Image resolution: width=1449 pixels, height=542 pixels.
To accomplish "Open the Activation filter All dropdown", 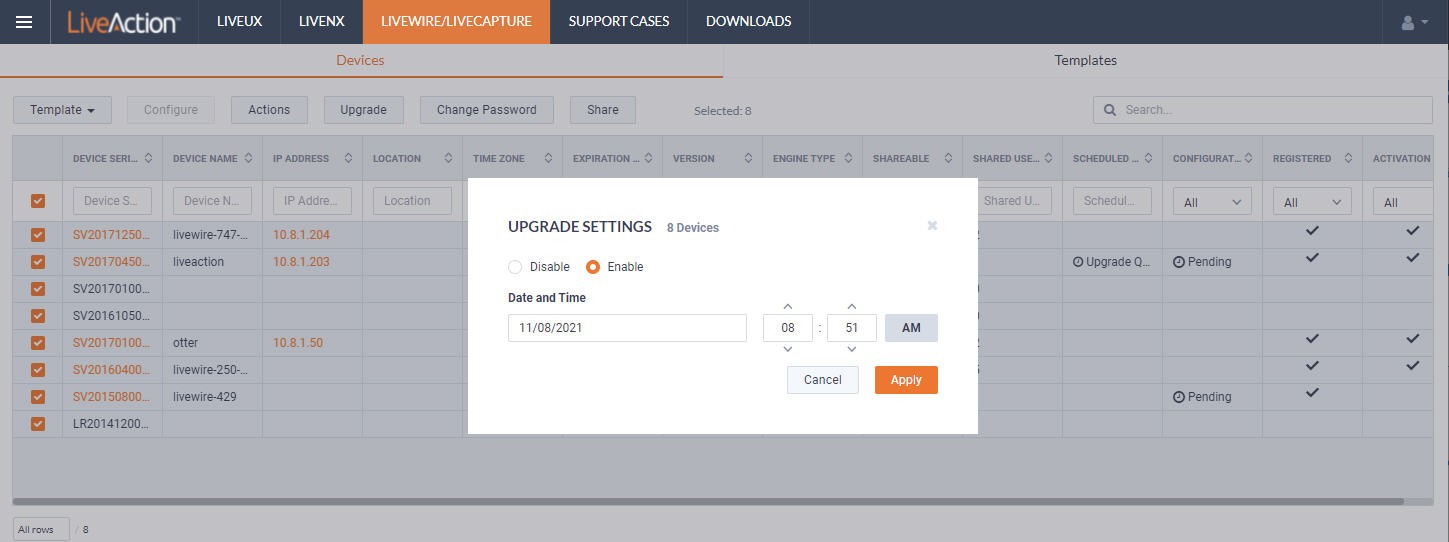I will tap(1404, 202).
